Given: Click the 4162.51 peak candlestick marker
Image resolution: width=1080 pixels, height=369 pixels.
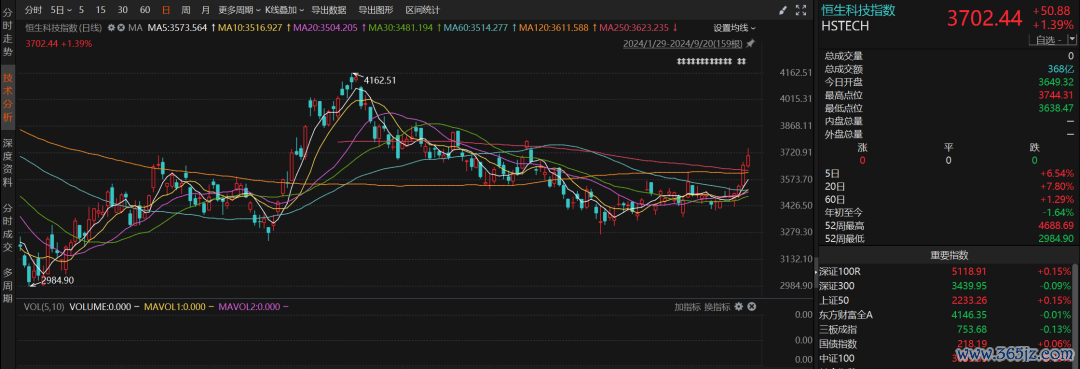Looking at the screenshot, I should point(380,80).
